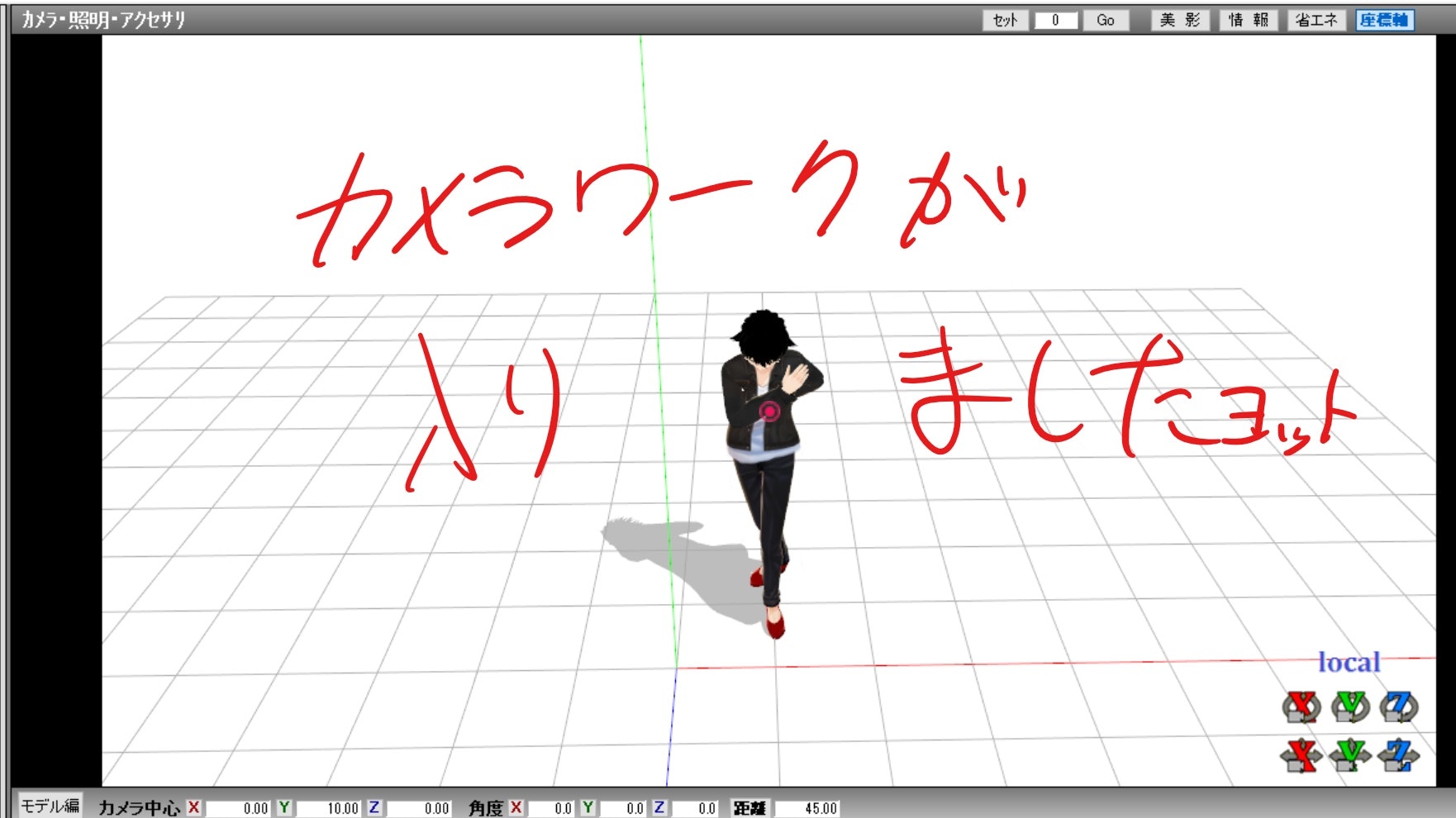Click the カメラ中心 label
The width and height of the screenshot is (1456, 818).
click(x=139, y=808)
